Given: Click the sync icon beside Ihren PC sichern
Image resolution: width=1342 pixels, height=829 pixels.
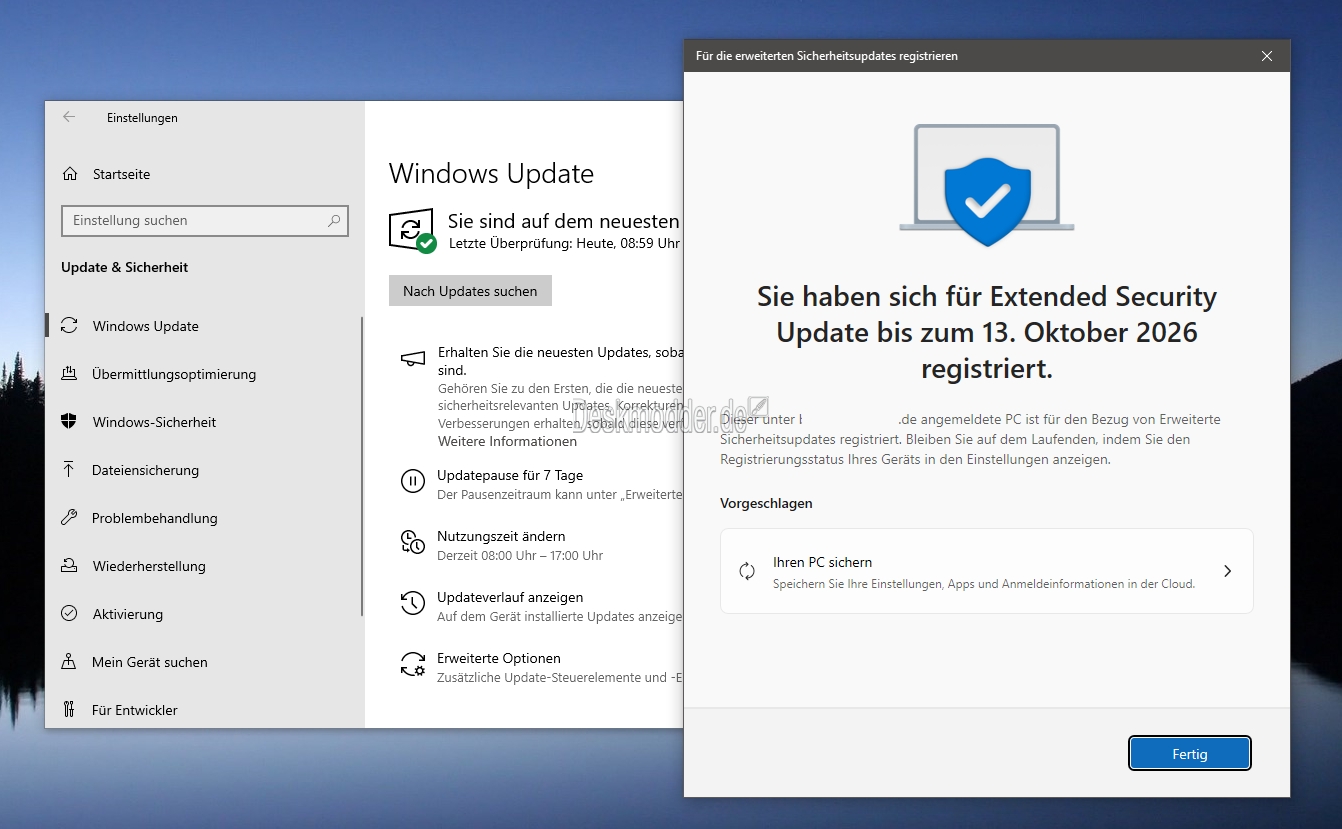Looking at the screenshot, I should coord(747,571).
